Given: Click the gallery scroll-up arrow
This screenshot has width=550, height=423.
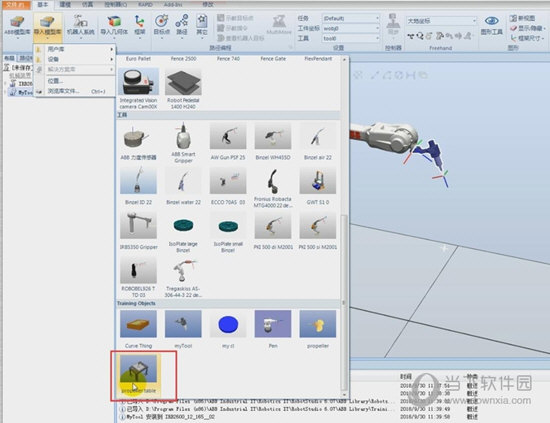Looking at the screenshot, I should (x=344, y=60).
